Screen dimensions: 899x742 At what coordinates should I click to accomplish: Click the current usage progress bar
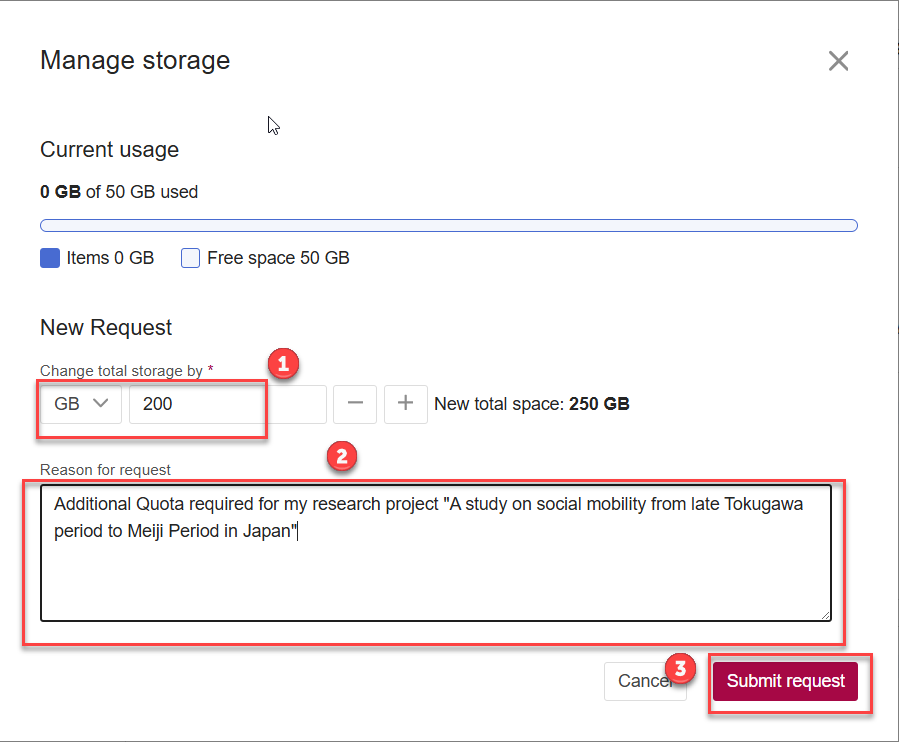click(x=448, y=225)
